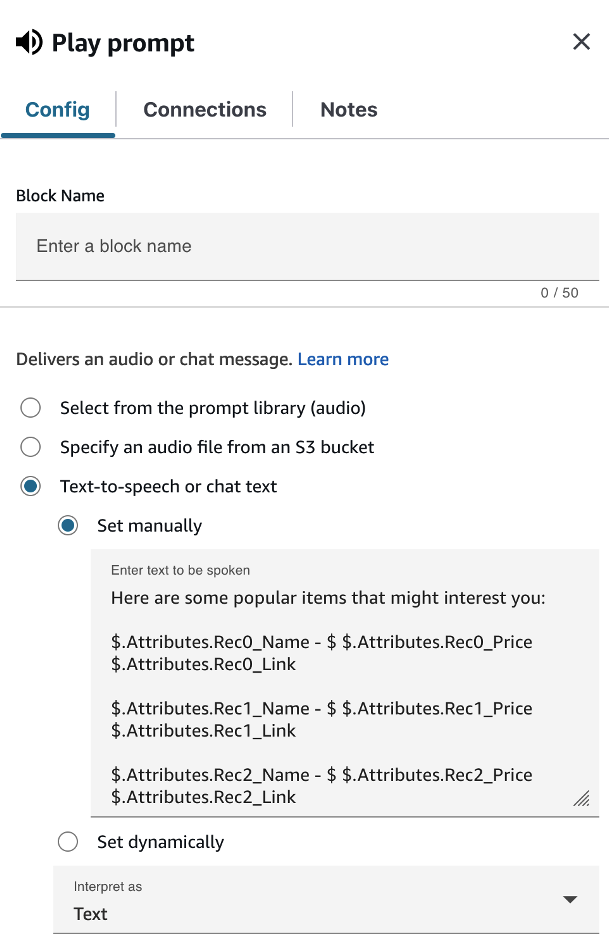Screen dimensions: 609x952
Task: Select Text-to-speech or chat text option
Action: pos(31,487)
